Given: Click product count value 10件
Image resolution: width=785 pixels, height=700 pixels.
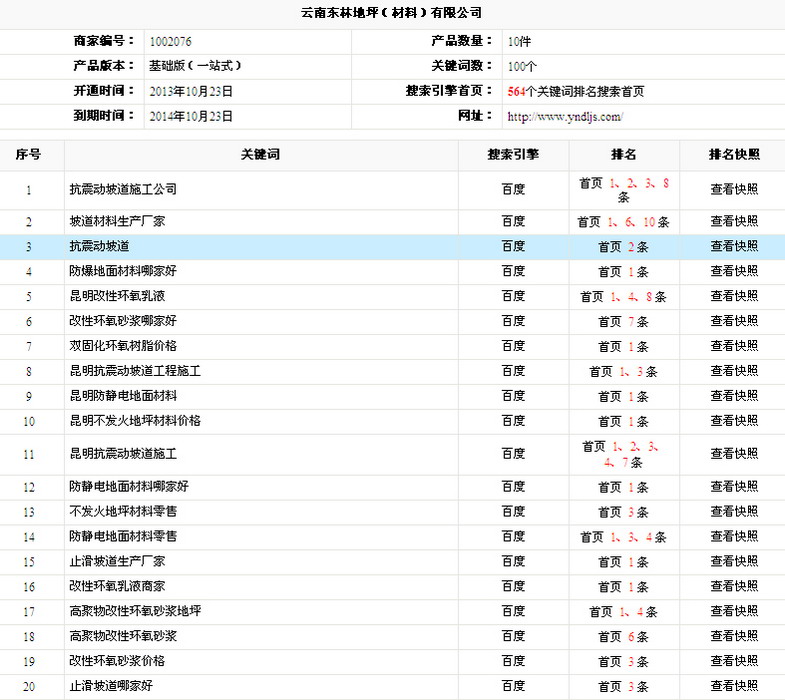Looking at the screenshot, I should point(519,42).
